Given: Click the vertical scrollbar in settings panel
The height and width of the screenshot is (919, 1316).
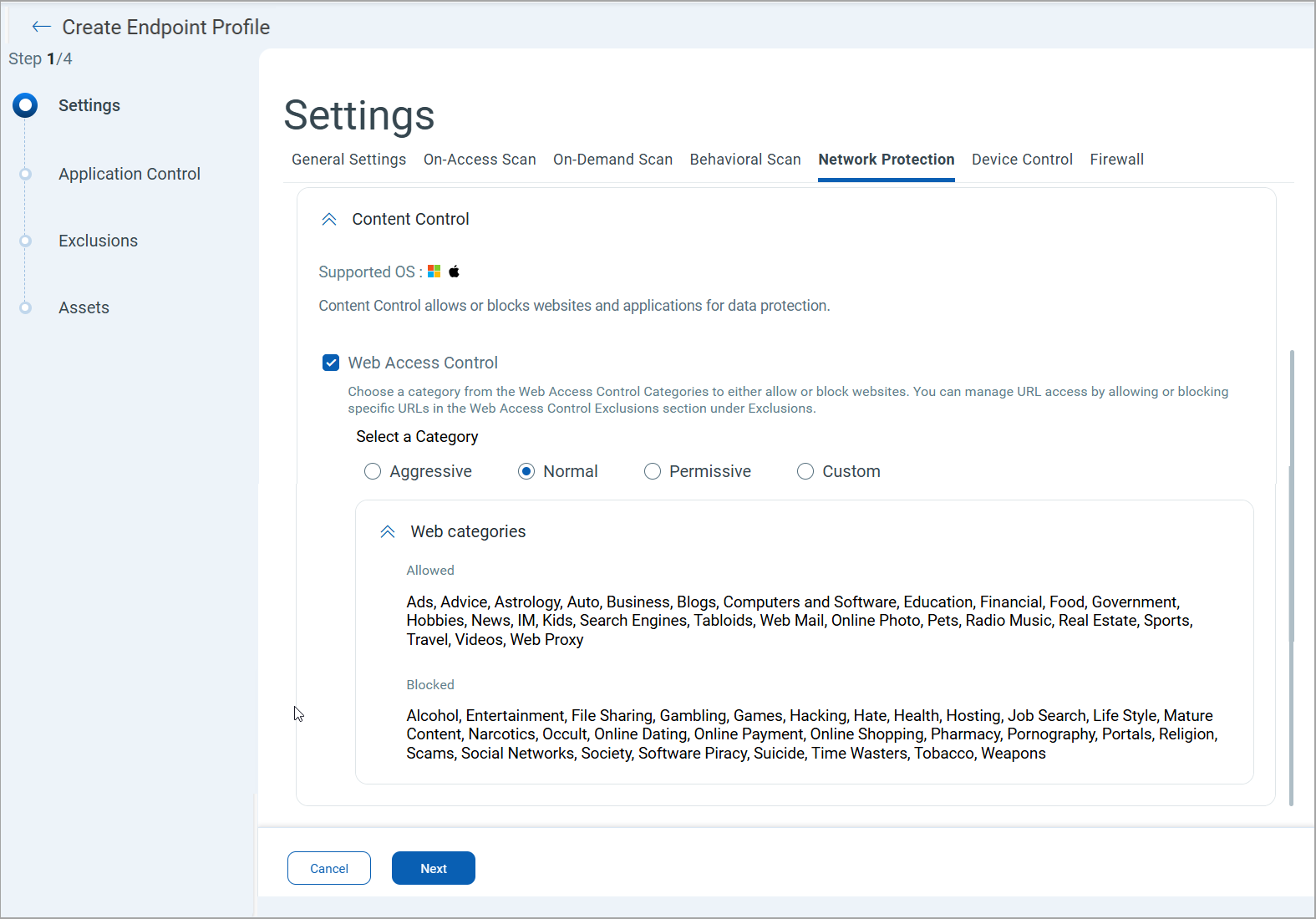Looking at the screenshot, I should click(x=1291, y=576).
